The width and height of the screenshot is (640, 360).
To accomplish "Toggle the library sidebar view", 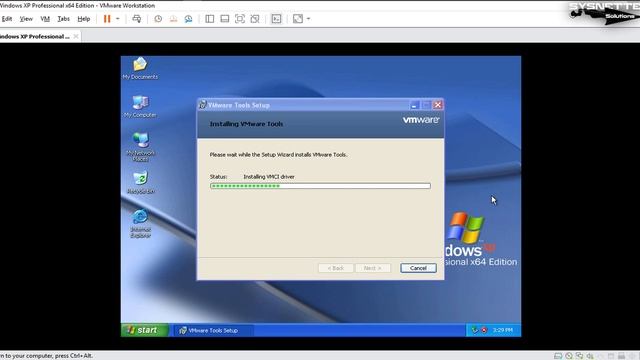I will pos(209,19).
